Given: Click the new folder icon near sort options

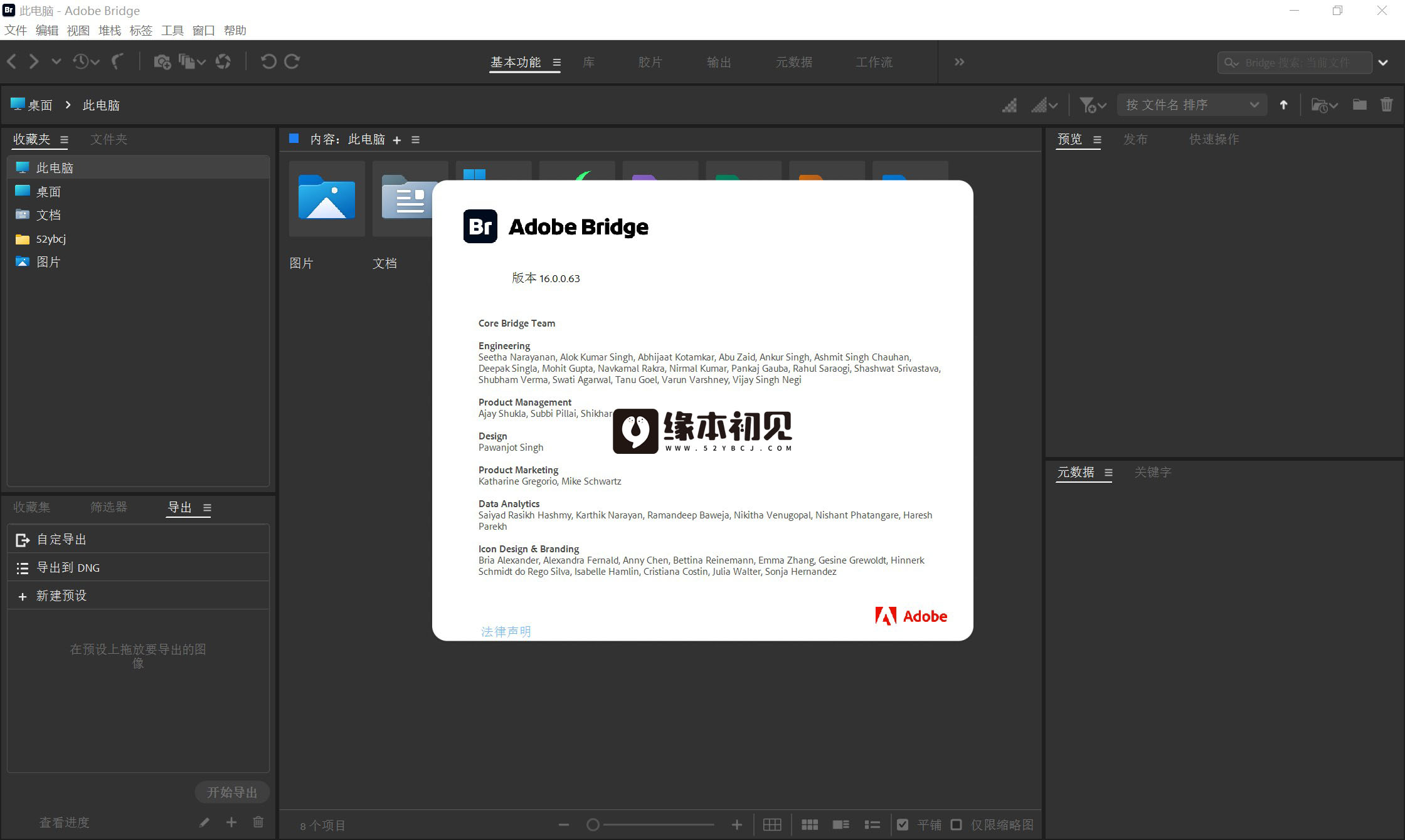Looking at the screenshot, I should click(x=1360, y=105).
